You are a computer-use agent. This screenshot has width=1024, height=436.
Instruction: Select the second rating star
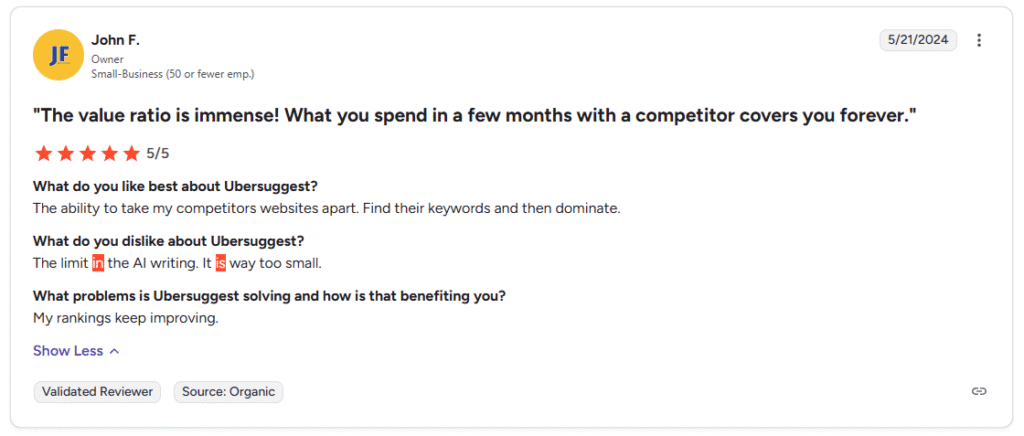[65, 153]
